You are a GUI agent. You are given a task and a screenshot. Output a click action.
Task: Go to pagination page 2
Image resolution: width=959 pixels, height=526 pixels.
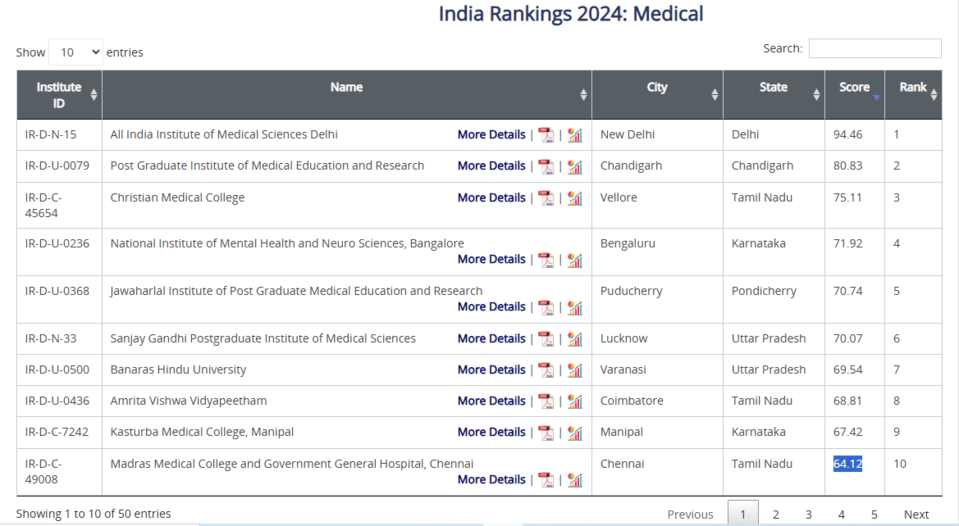pos(776,514)
